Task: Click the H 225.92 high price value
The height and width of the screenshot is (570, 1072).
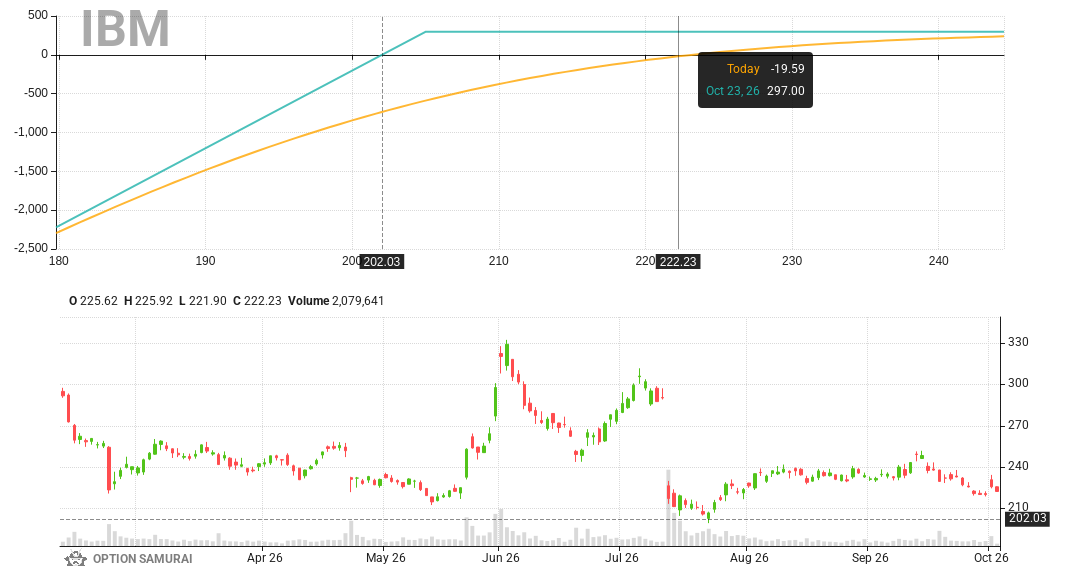Action: click(x=148, y=301)
